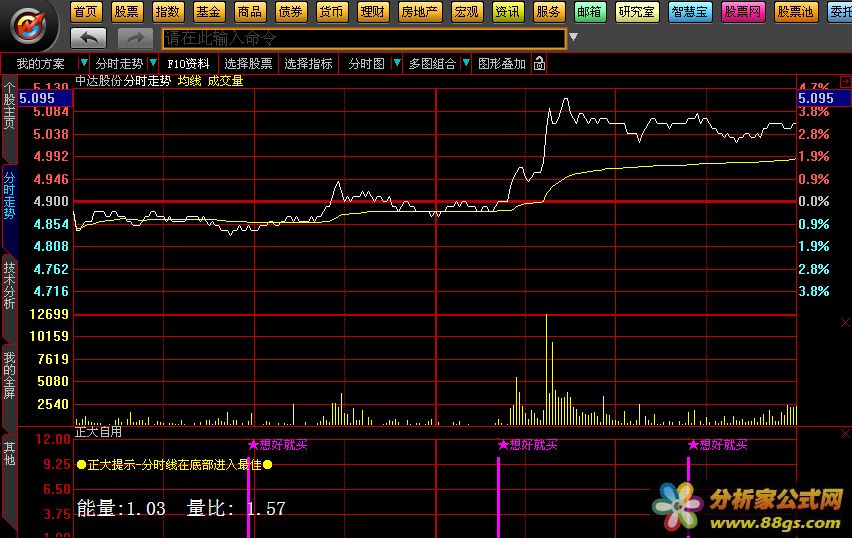The width and height of the screenshot is (852, 538).
Task: Select 我的方案 in the toolbar
Action: click(40, 64)
